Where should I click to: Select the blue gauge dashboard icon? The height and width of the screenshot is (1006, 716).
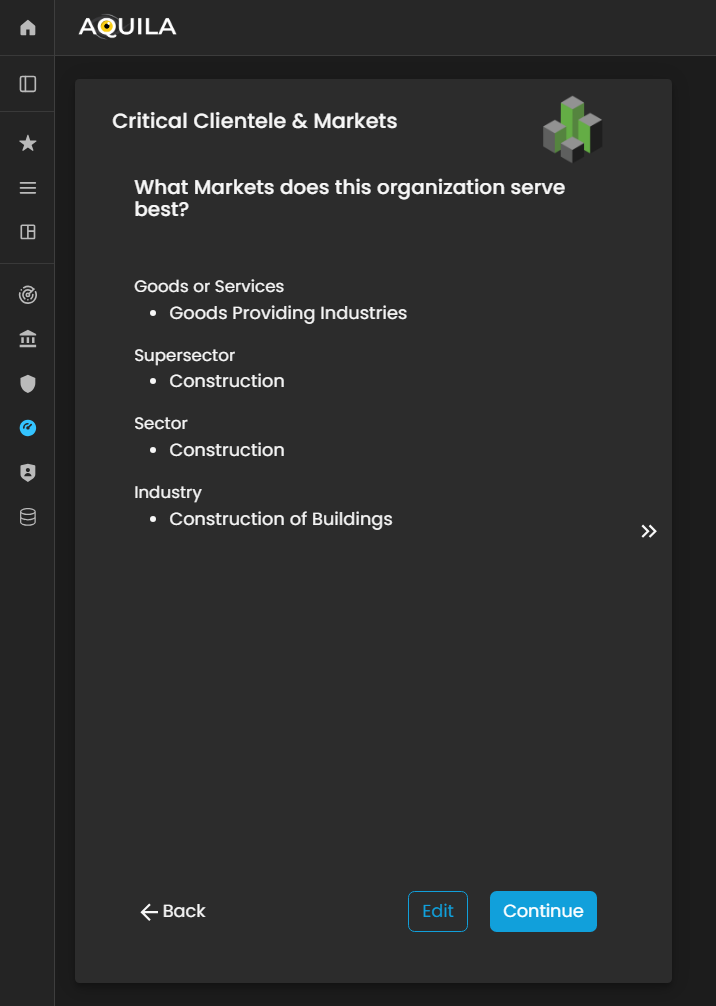[28, 428]
